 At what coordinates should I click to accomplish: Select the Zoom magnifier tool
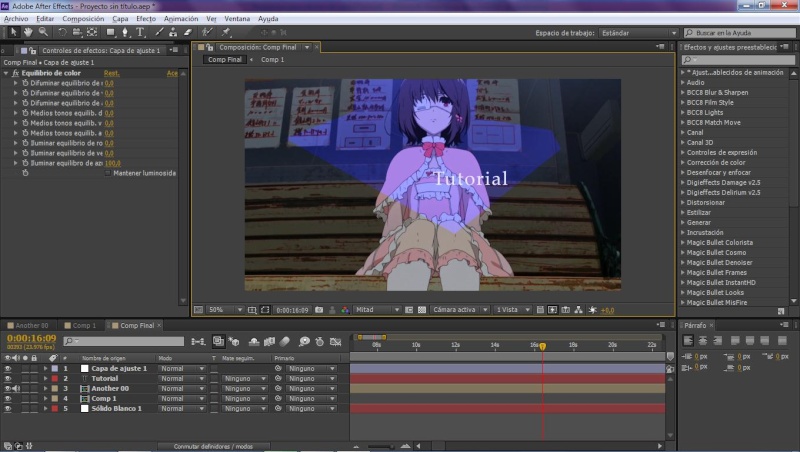click(43, 32)
